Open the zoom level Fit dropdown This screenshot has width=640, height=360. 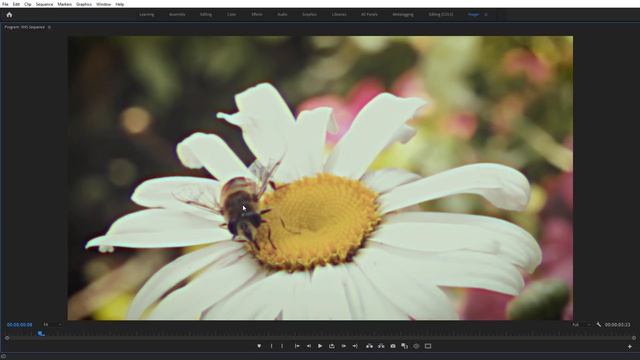(52, 324)
